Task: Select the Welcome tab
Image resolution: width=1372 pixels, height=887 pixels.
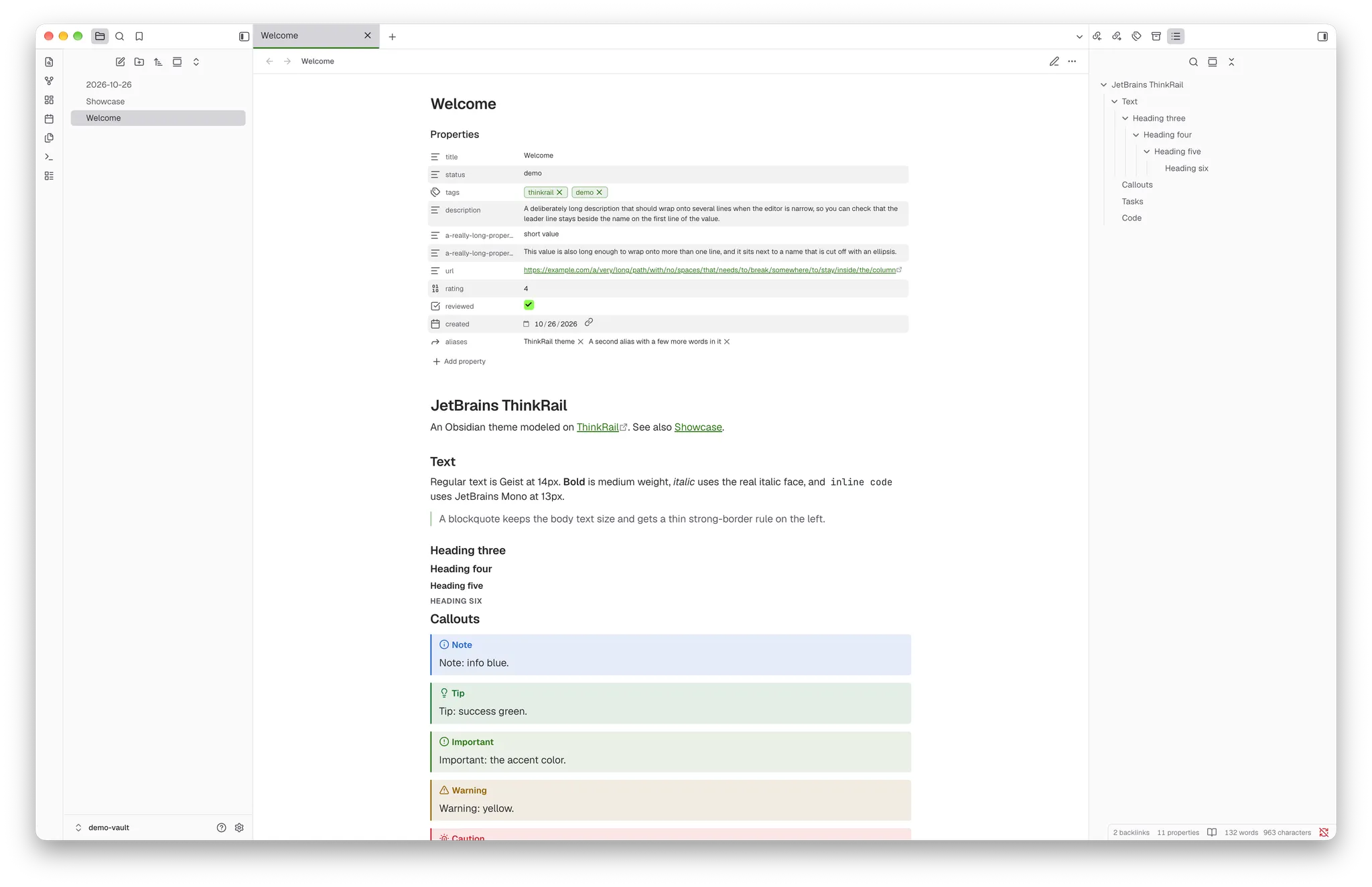Action: [316, 36]
